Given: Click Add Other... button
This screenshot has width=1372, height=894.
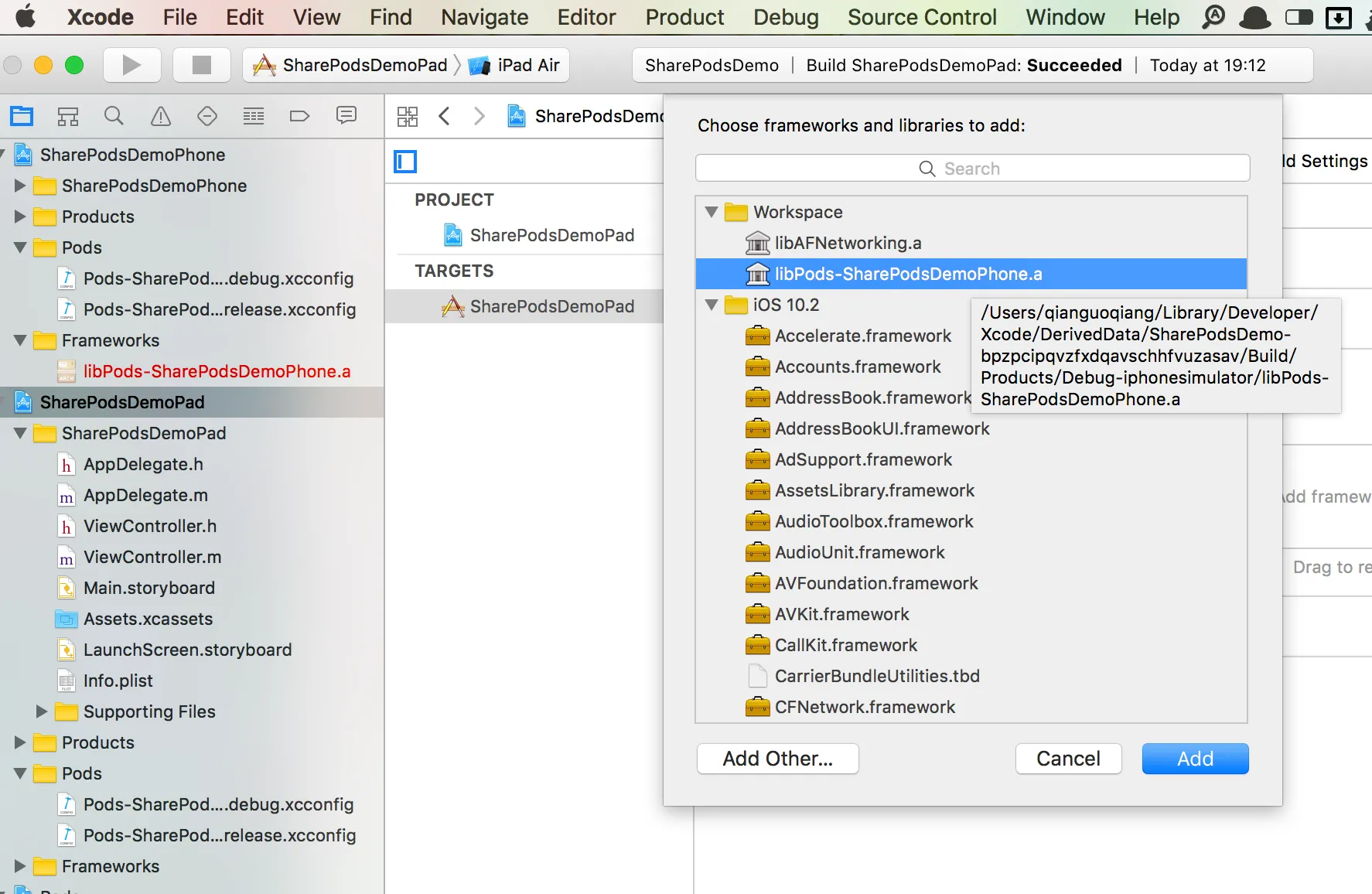Looking at the screenshot, I should pyautogui.click(x=777, y=759).
